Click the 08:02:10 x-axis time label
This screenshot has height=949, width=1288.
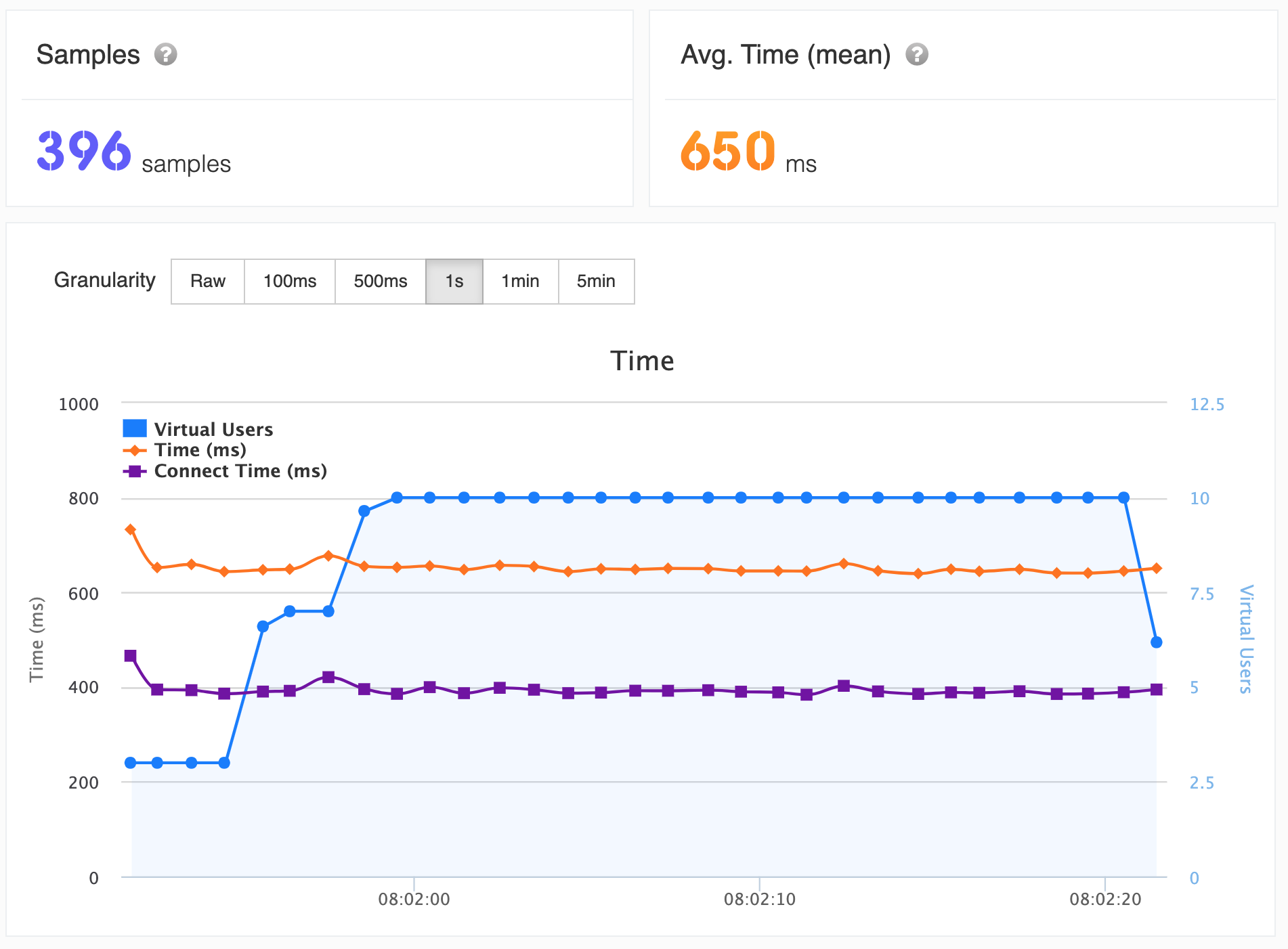pos(759,899)
